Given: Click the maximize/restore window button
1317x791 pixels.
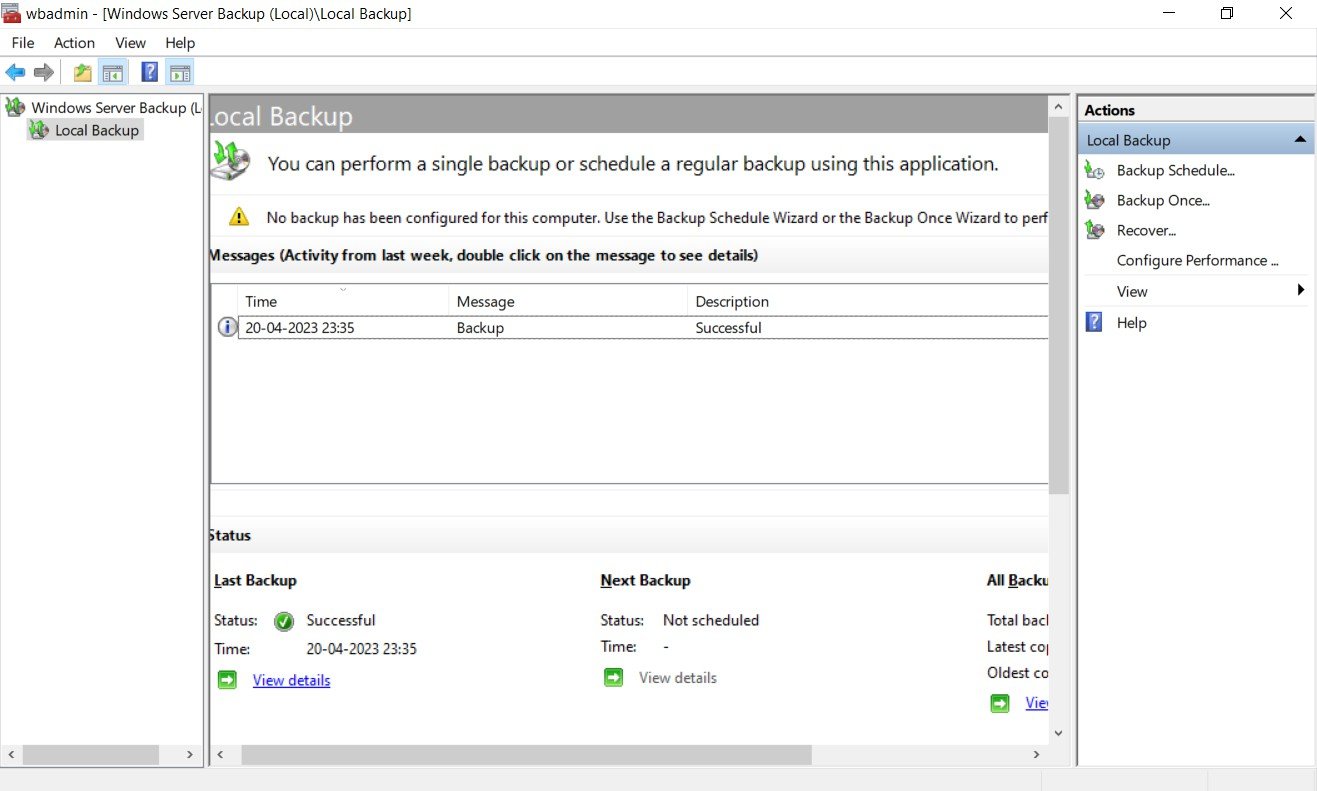Looking at the screenshot, I should [1227, 13].
